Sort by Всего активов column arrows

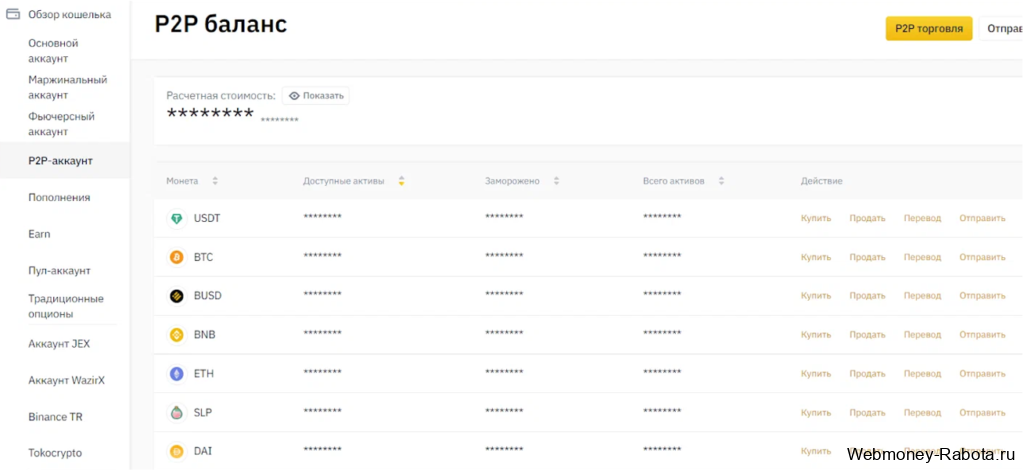click(x=721, y=181)
